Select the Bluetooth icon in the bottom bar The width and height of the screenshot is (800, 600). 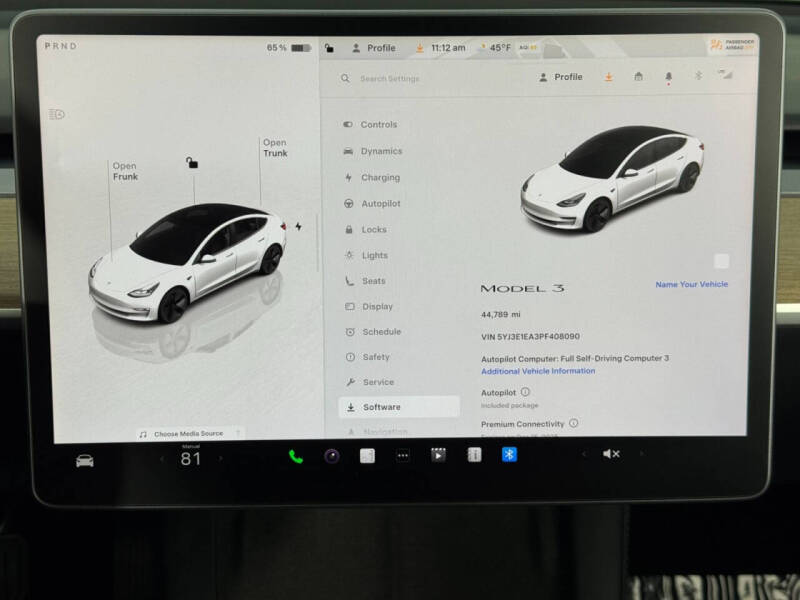click(x=509, y=454)
